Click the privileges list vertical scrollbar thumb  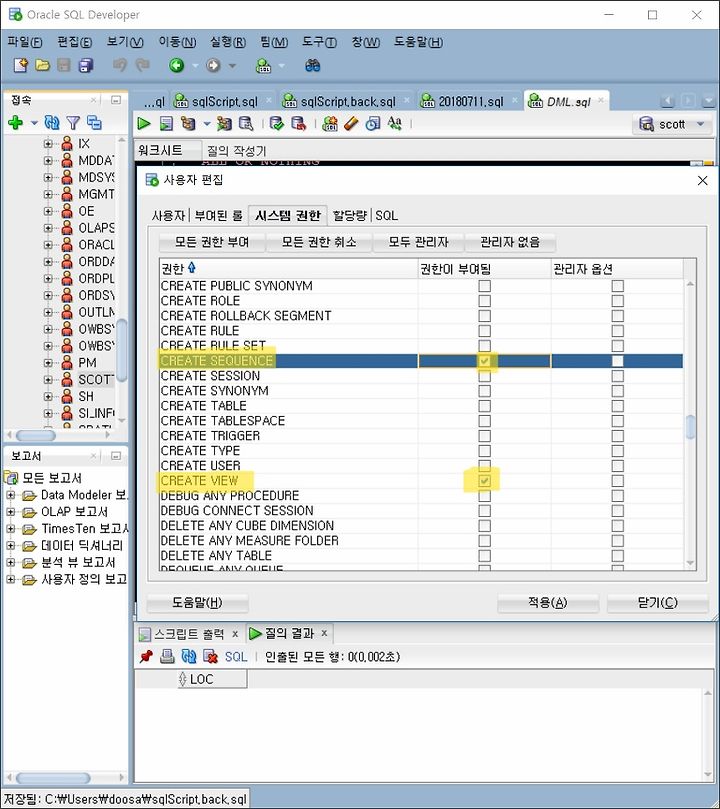(690, 427)
